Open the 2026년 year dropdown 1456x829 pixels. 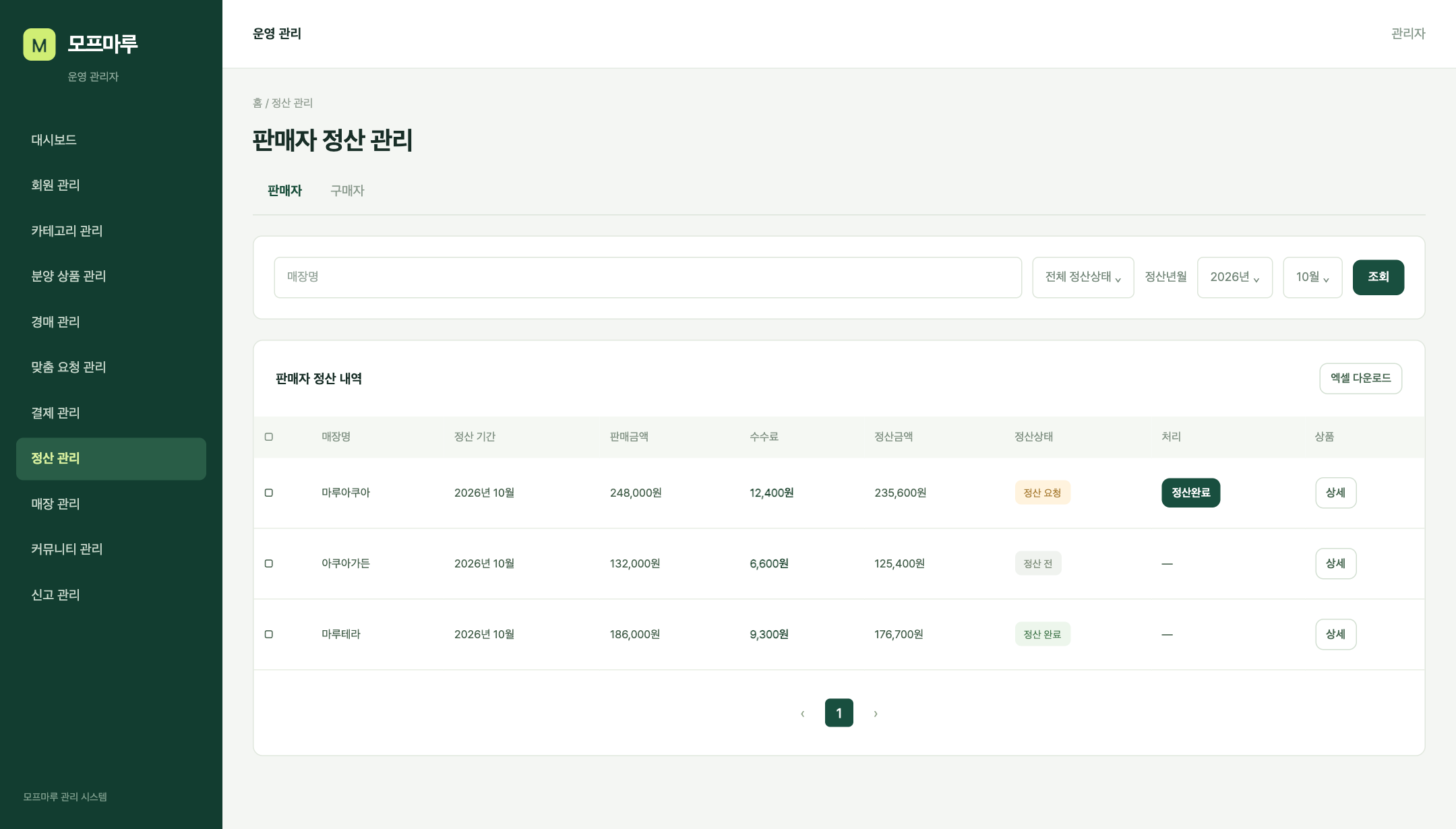coord(1235,277)
